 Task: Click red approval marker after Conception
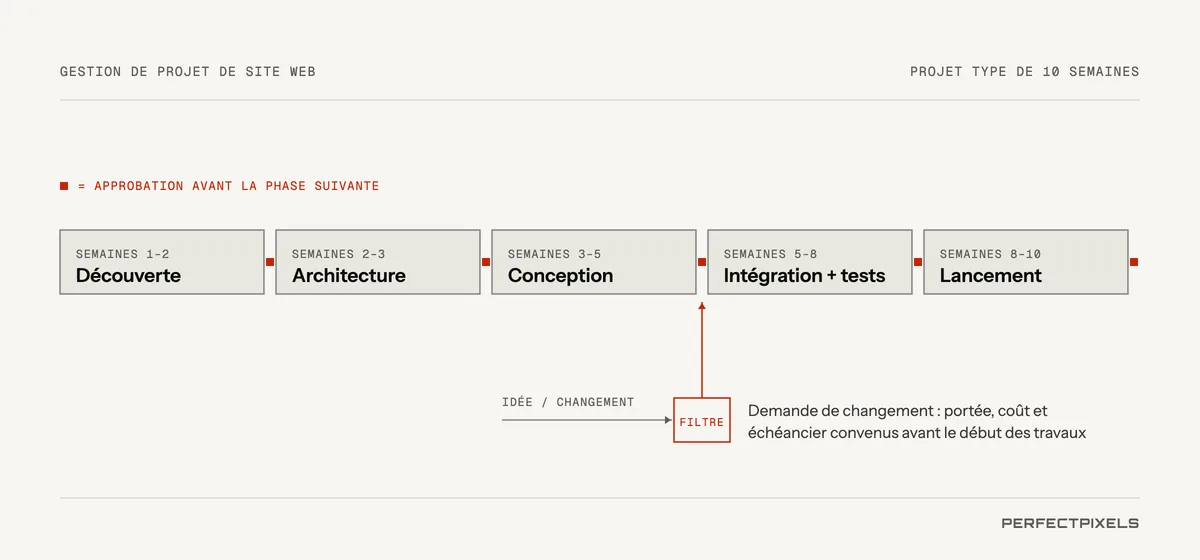702,262
